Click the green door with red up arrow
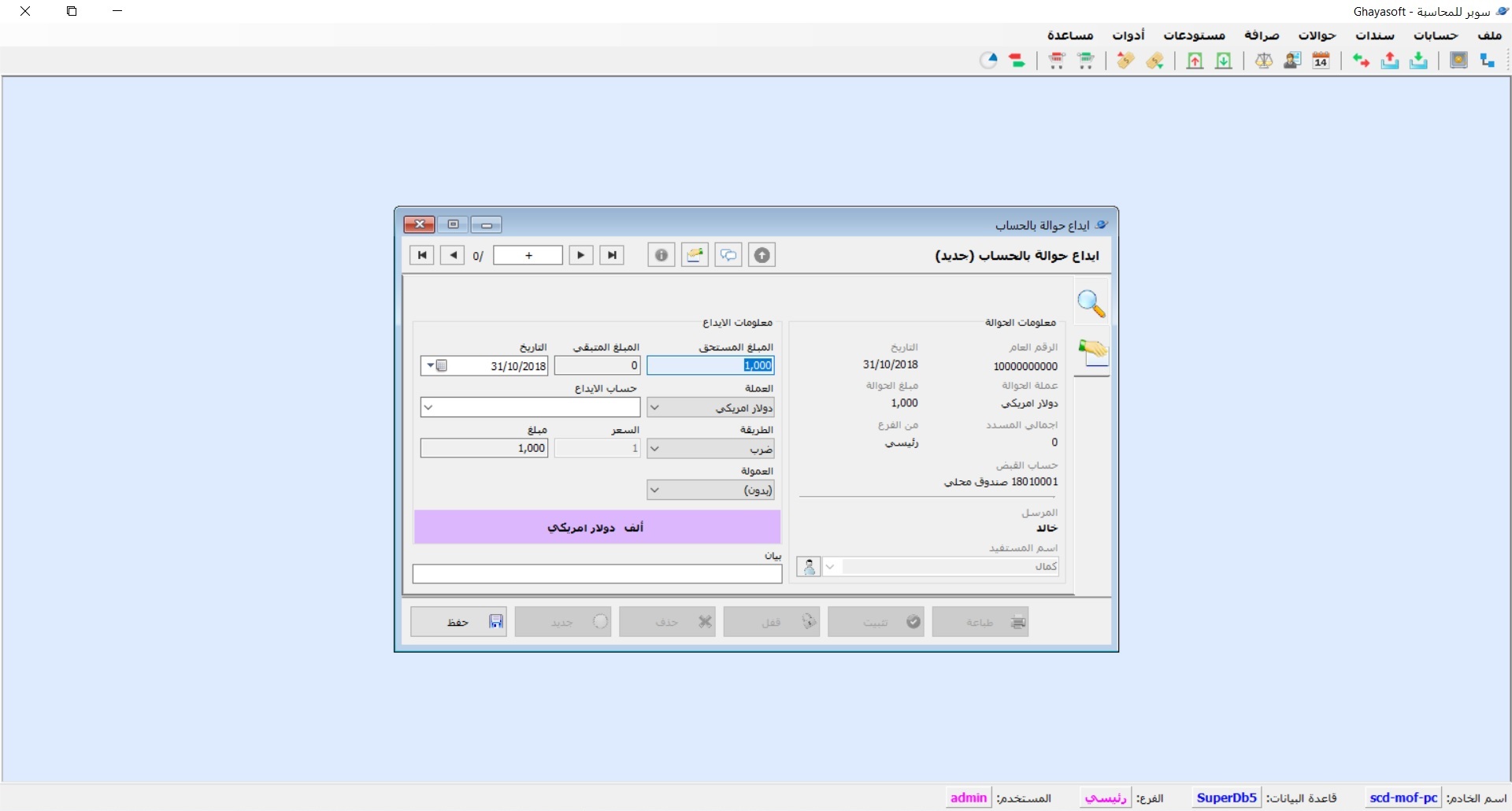 (x=1195, y=61)
